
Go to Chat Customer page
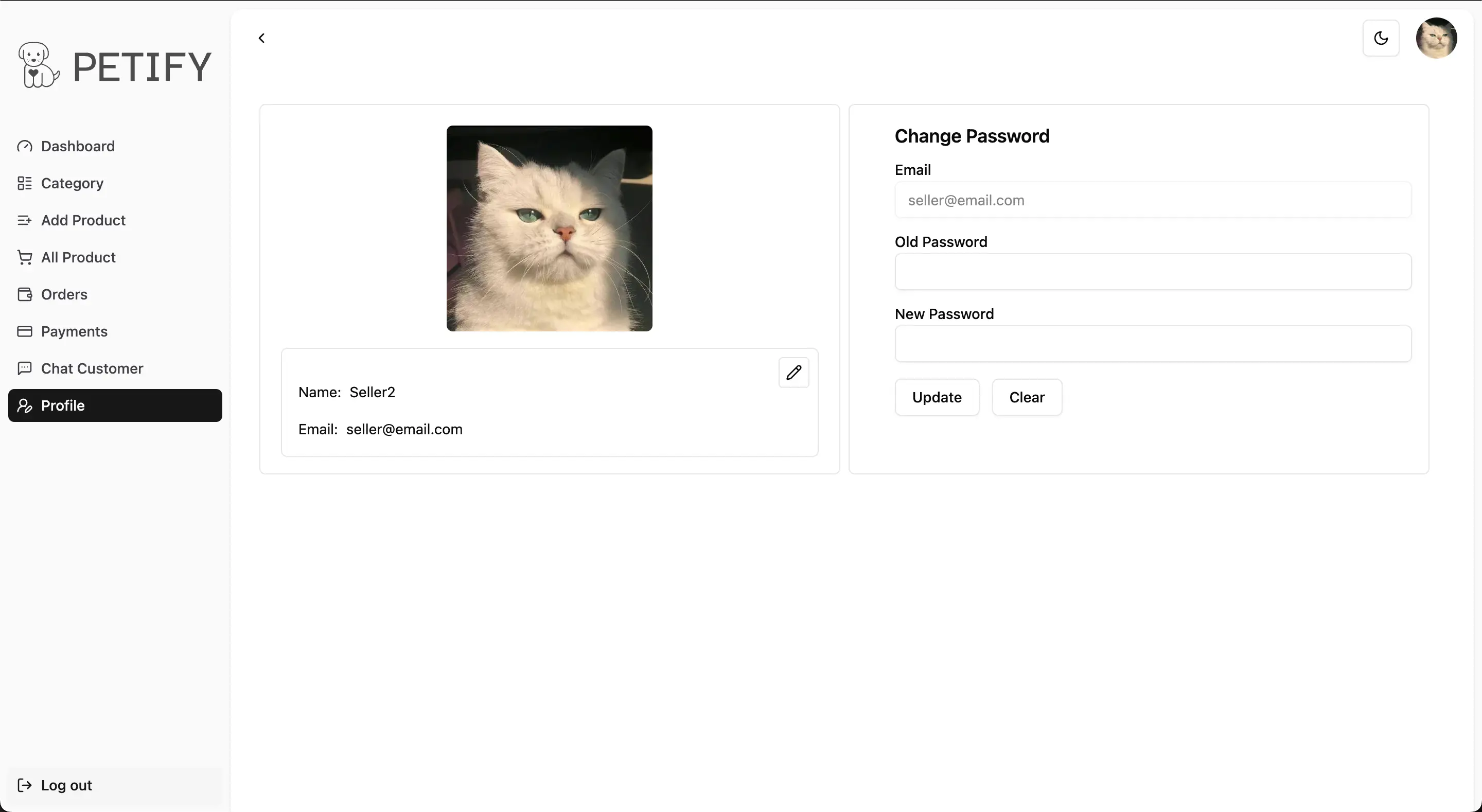click(x=92, y=368)
